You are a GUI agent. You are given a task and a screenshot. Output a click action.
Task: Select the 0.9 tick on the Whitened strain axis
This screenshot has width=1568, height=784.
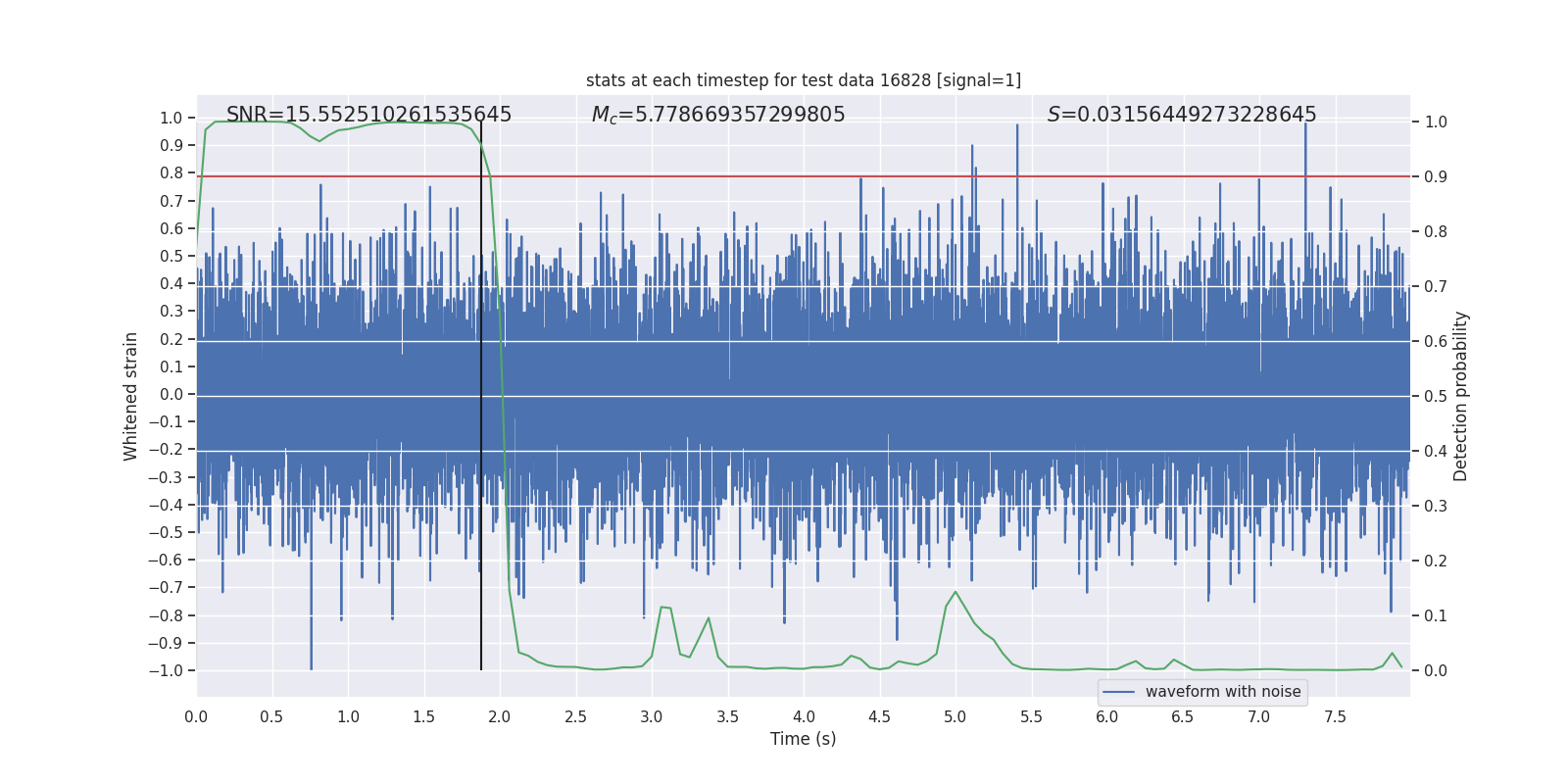pos(171,145)
